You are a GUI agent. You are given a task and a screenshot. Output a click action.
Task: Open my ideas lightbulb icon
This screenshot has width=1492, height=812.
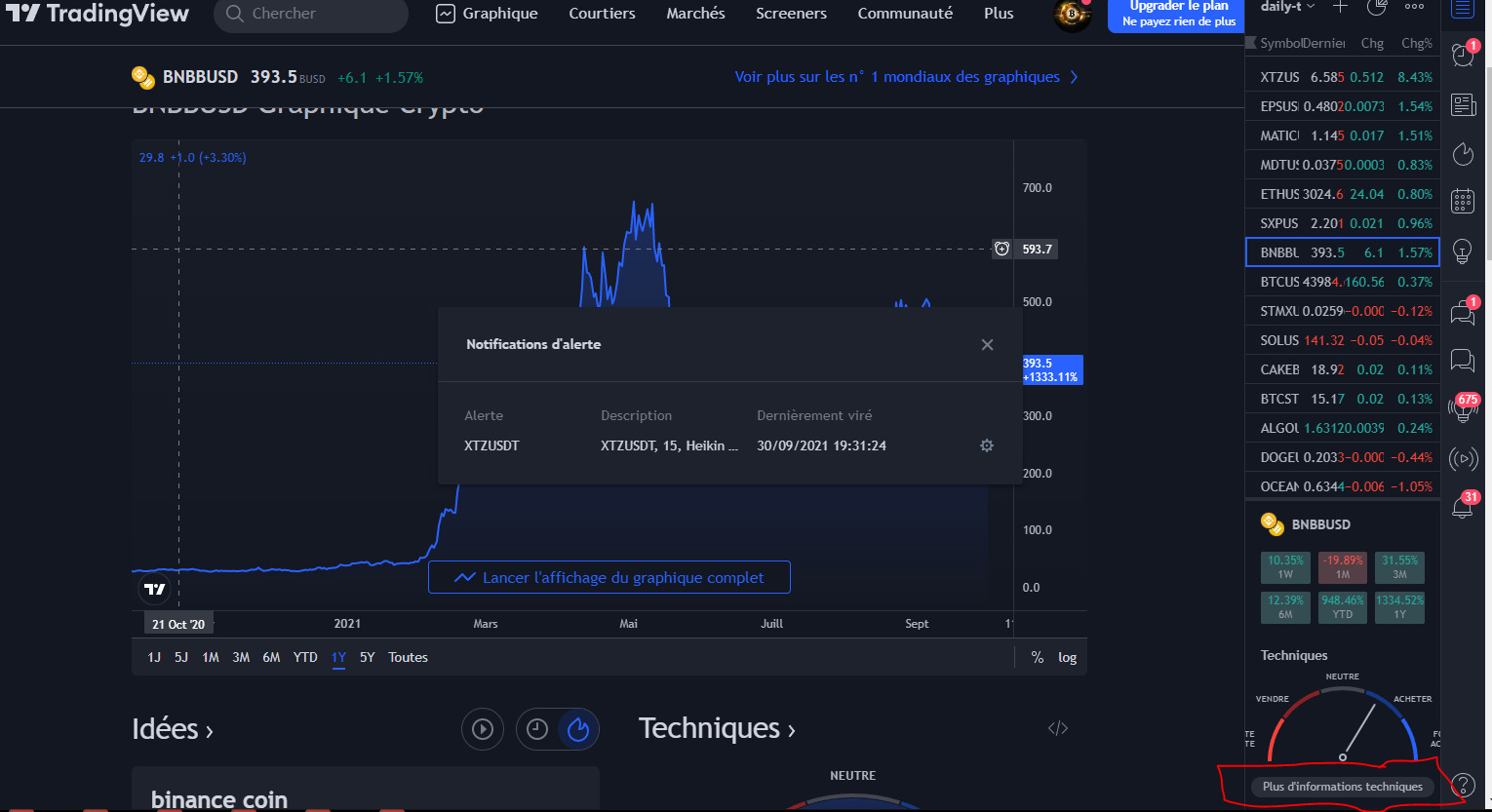click(x=1463, y=251)
